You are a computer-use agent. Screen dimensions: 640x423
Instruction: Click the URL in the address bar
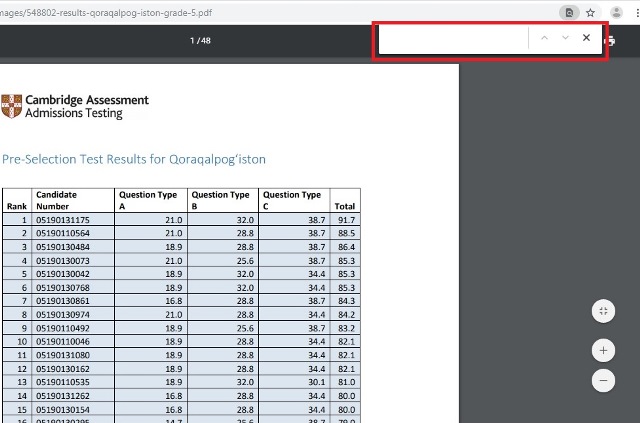(120, 13)
